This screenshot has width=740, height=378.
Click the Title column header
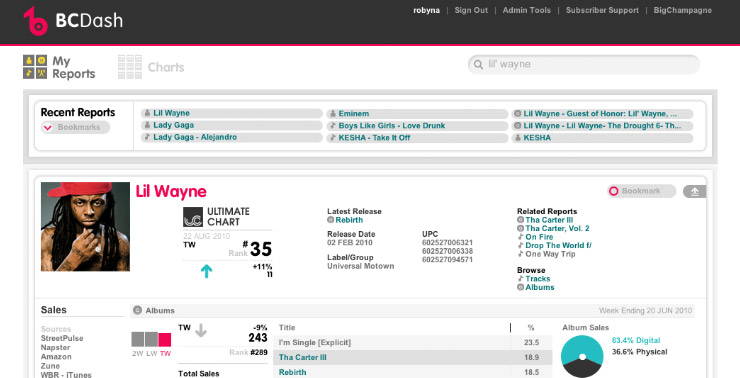(287, 328)
